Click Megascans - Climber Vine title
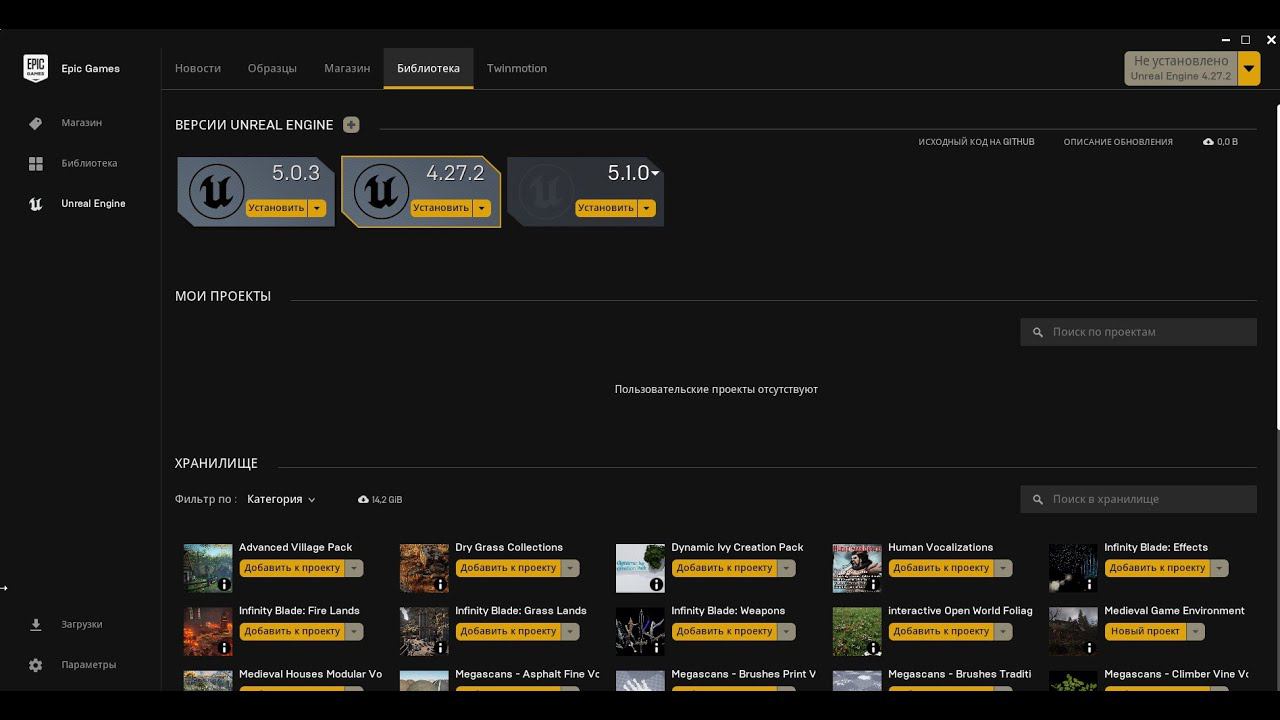 [1176, 674]
